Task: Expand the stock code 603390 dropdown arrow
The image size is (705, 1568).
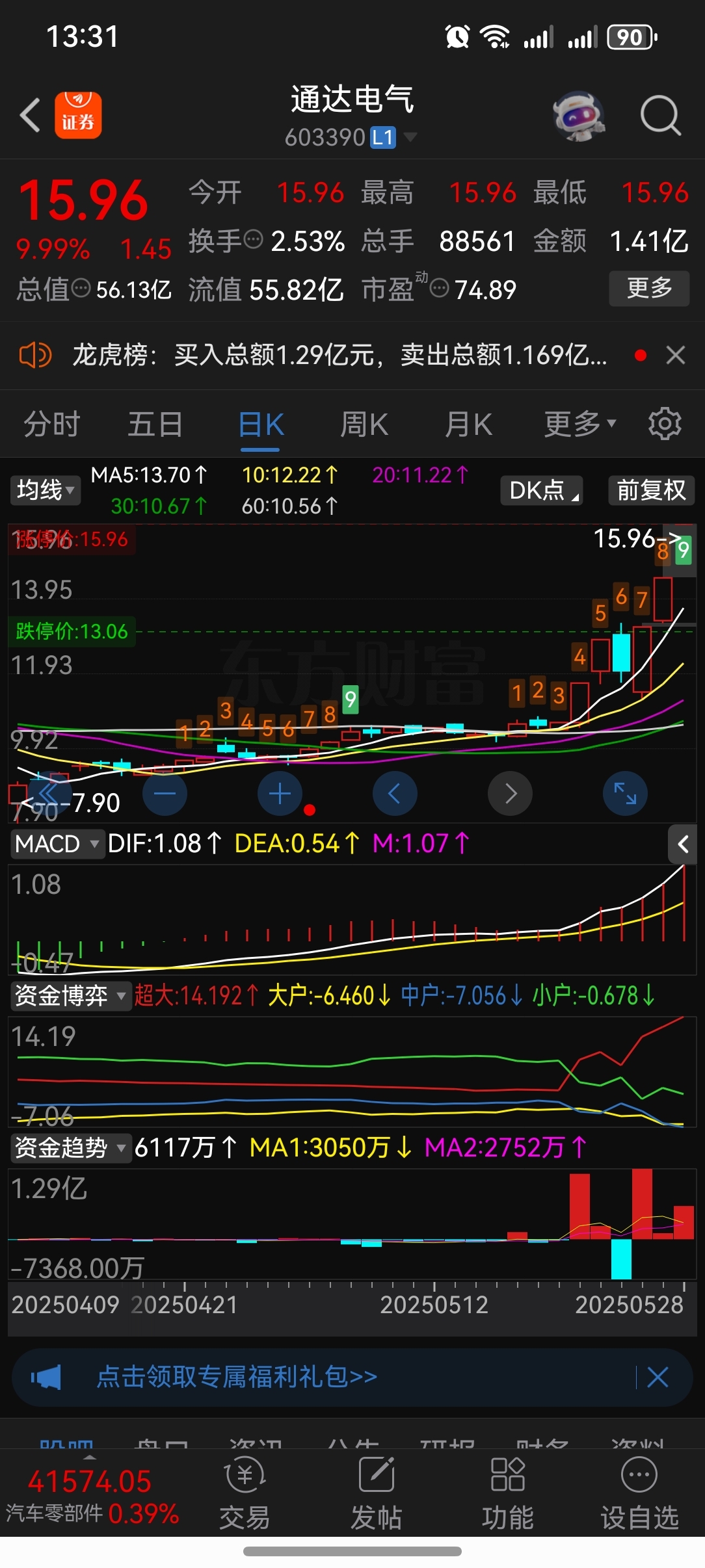Action: click(410, 137)
